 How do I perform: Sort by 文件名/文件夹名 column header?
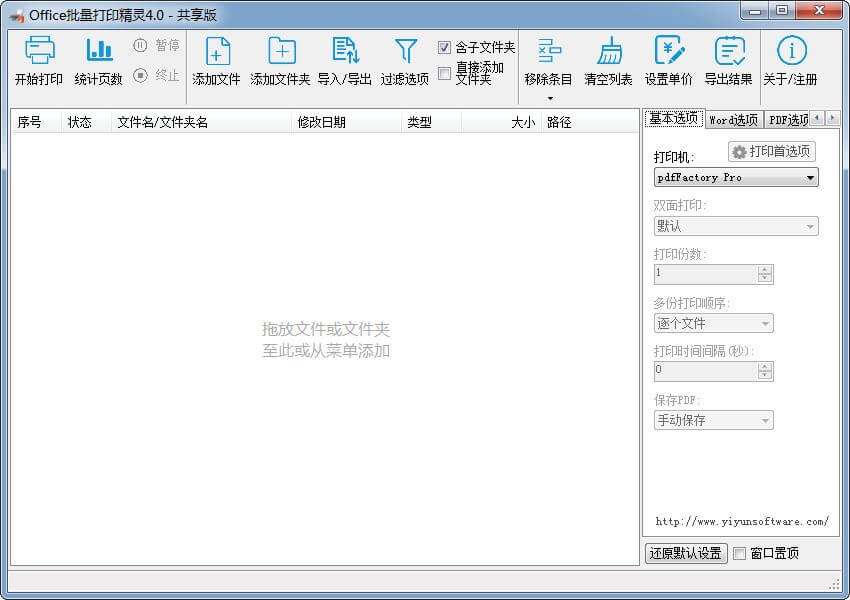201,122
